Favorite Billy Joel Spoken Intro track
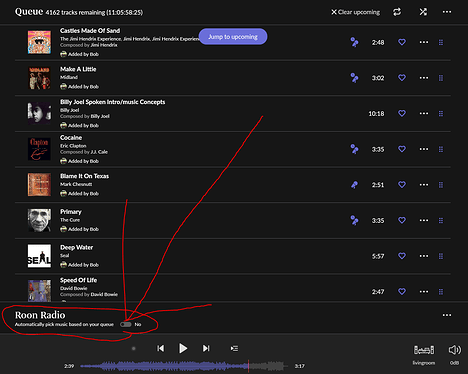The image size is (468, 374). pyautogui.click(x=402, y=113)
